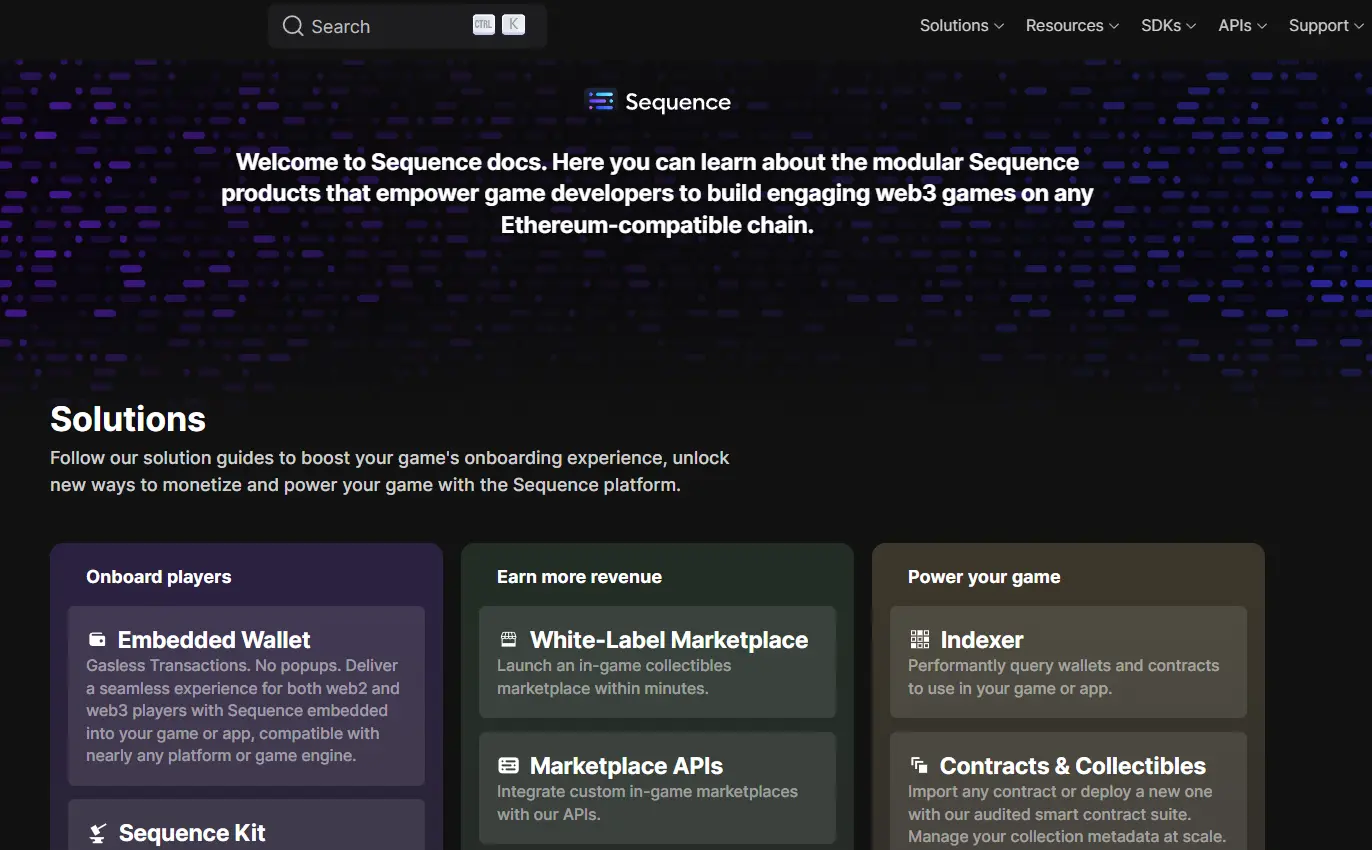
Task: Expand the APIs dropdown chevron
Action: (x=1262, y=27)
